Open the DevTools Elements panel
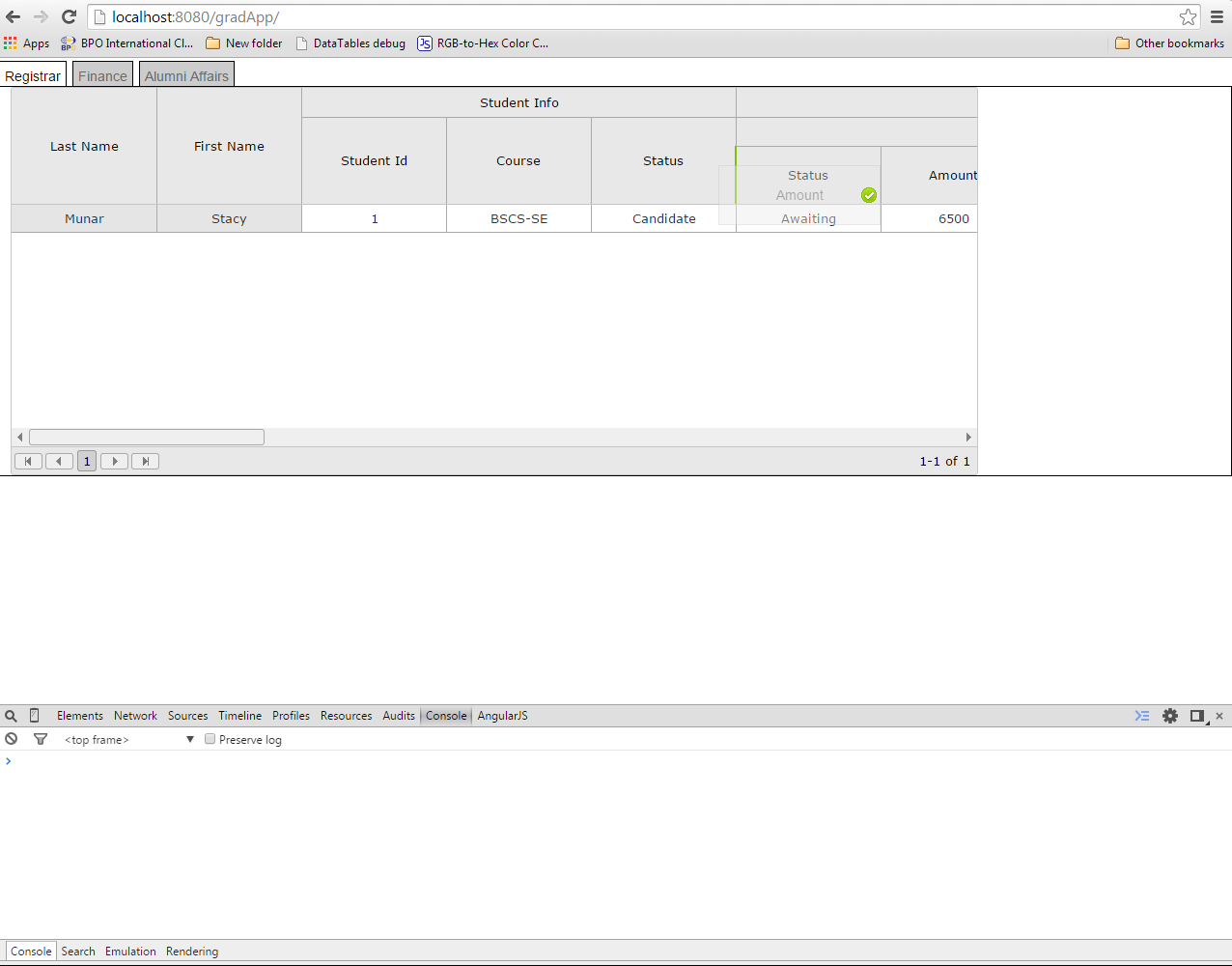1232x966 pixels. click(x=79, y=716)
